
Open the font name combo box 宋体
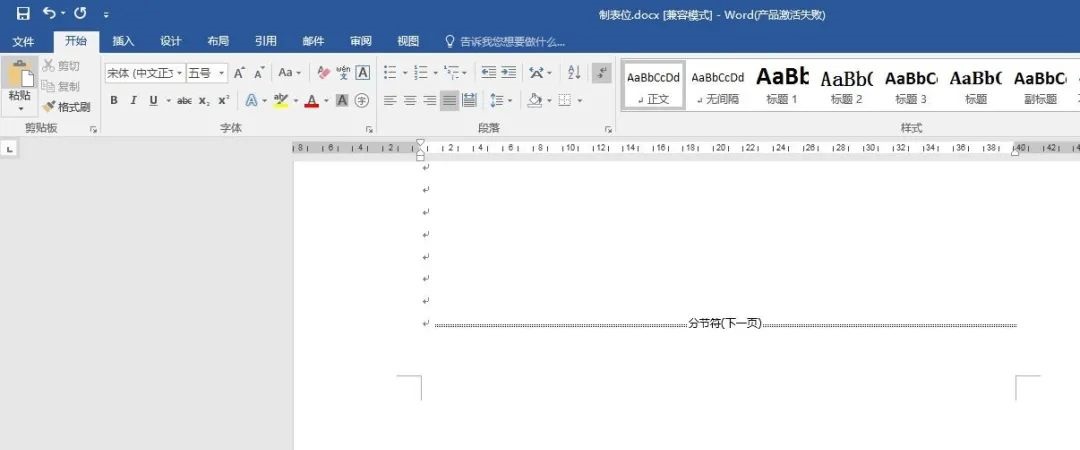[x=145, y=72]
